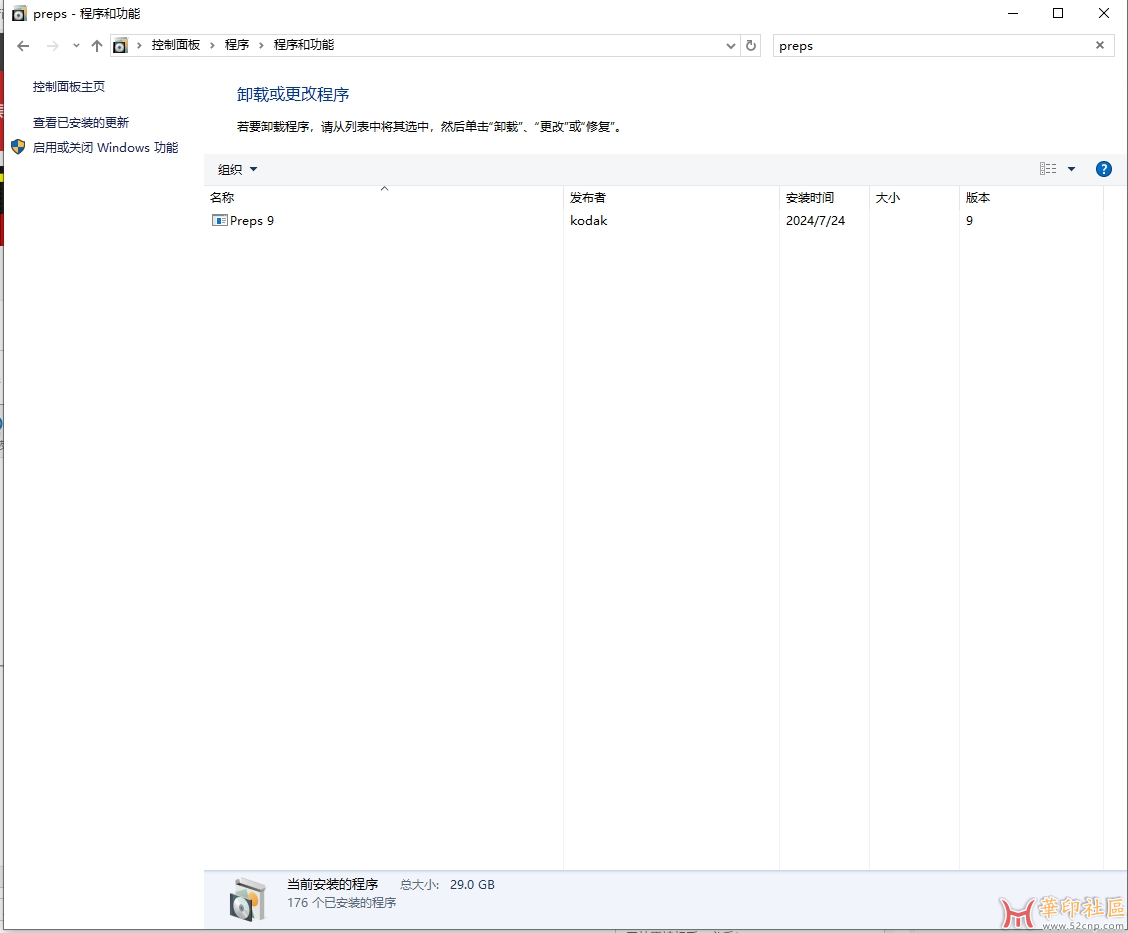Click the search box containing preps

pos(932,45)
